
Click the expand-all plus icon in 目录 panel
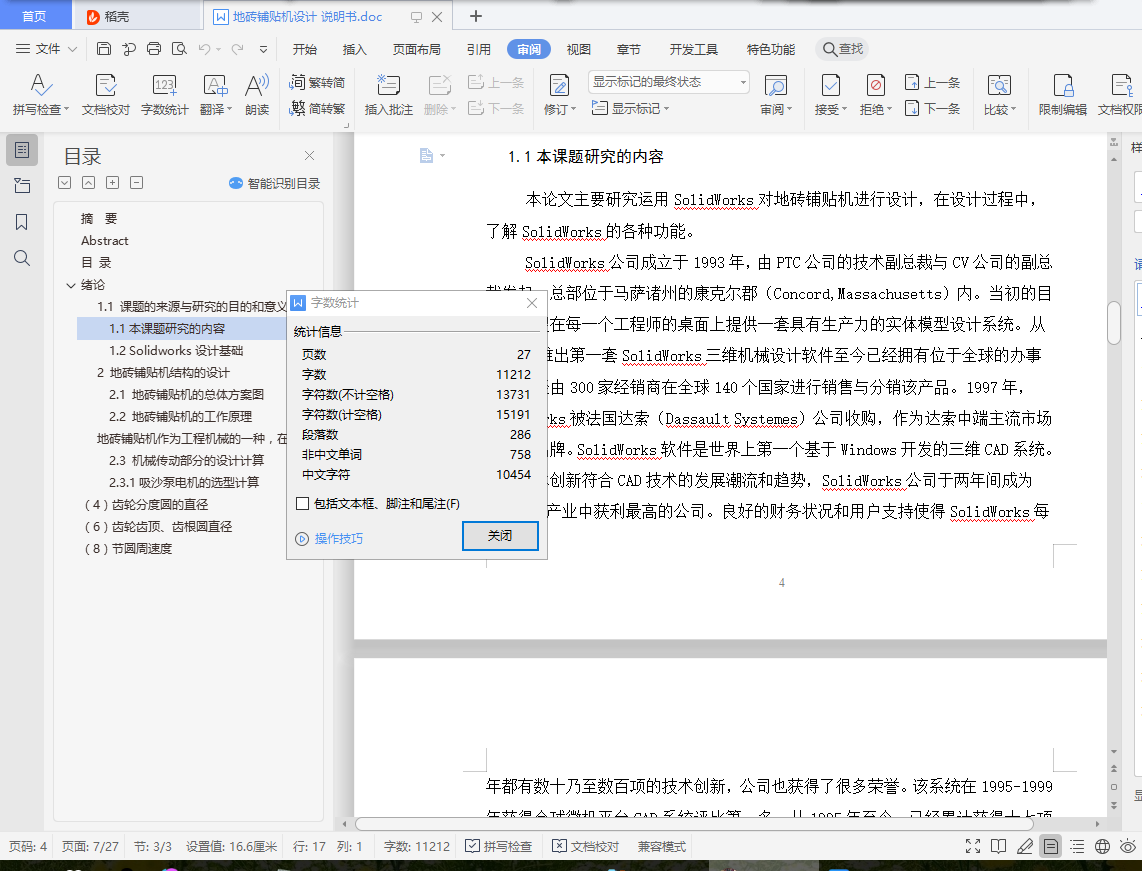[x=112, y=183]
